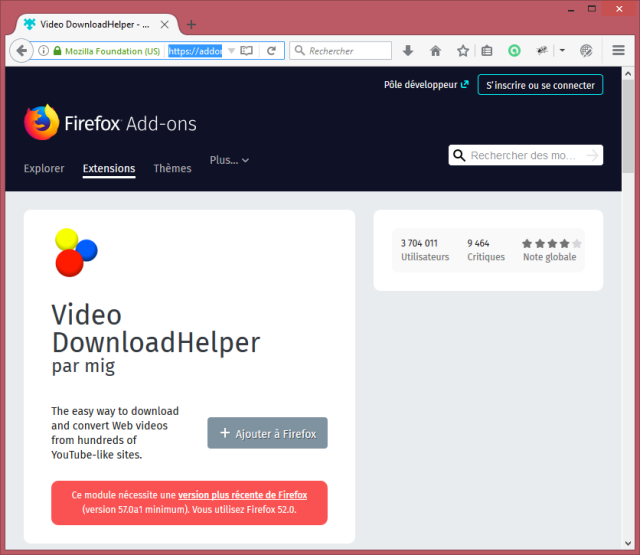Maximize the Firefox window
This screenshot has width=640, height=555.
click(592, 9)
